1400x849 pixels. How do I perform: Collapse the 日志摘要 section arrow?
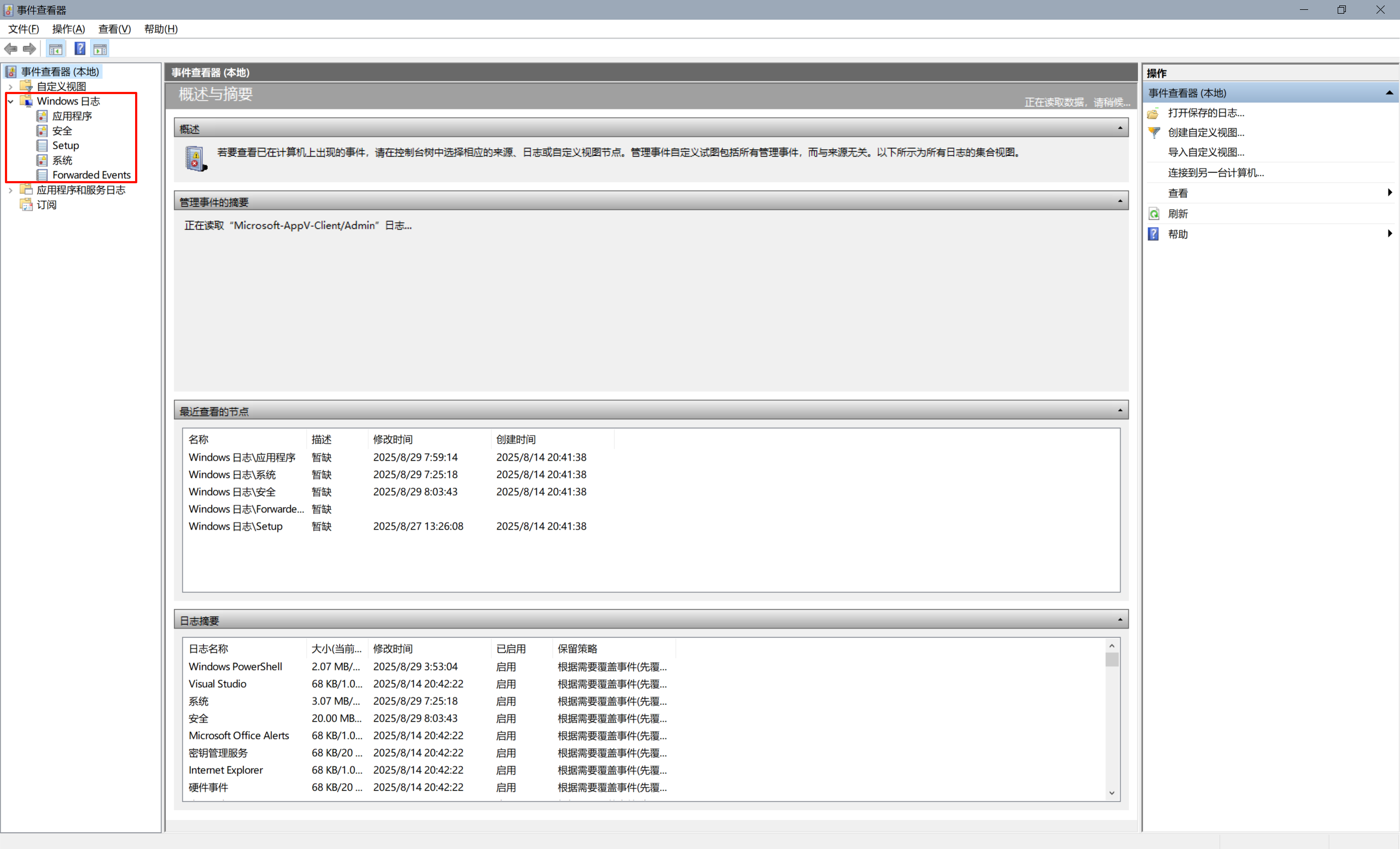coord(1120,619)
